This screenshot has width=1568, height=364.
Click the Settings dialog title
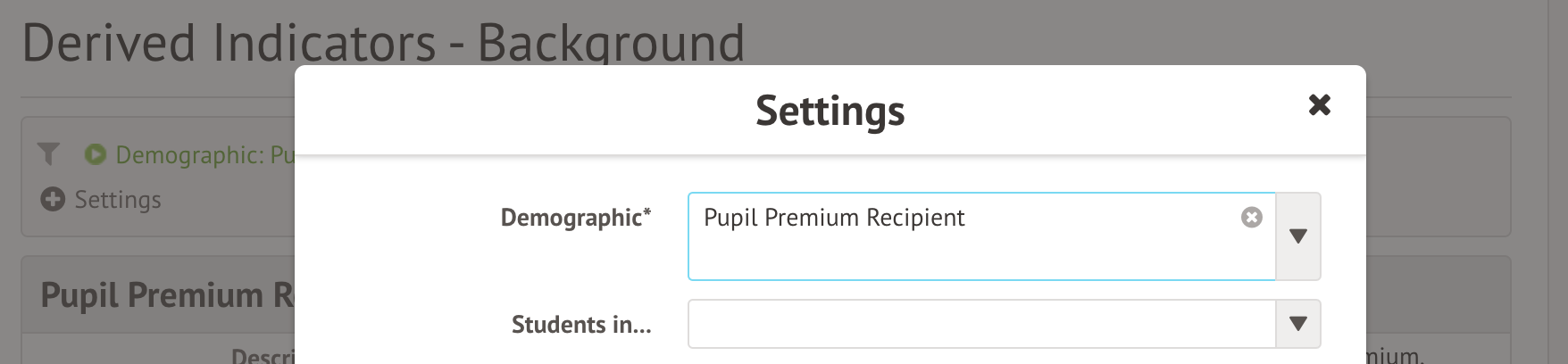click(830, 111)
